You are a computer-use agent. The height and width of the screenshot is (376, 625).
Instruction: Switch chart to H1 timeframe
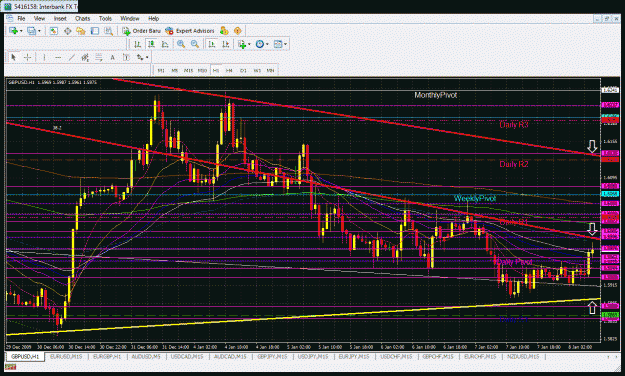(x=216, y=71)
